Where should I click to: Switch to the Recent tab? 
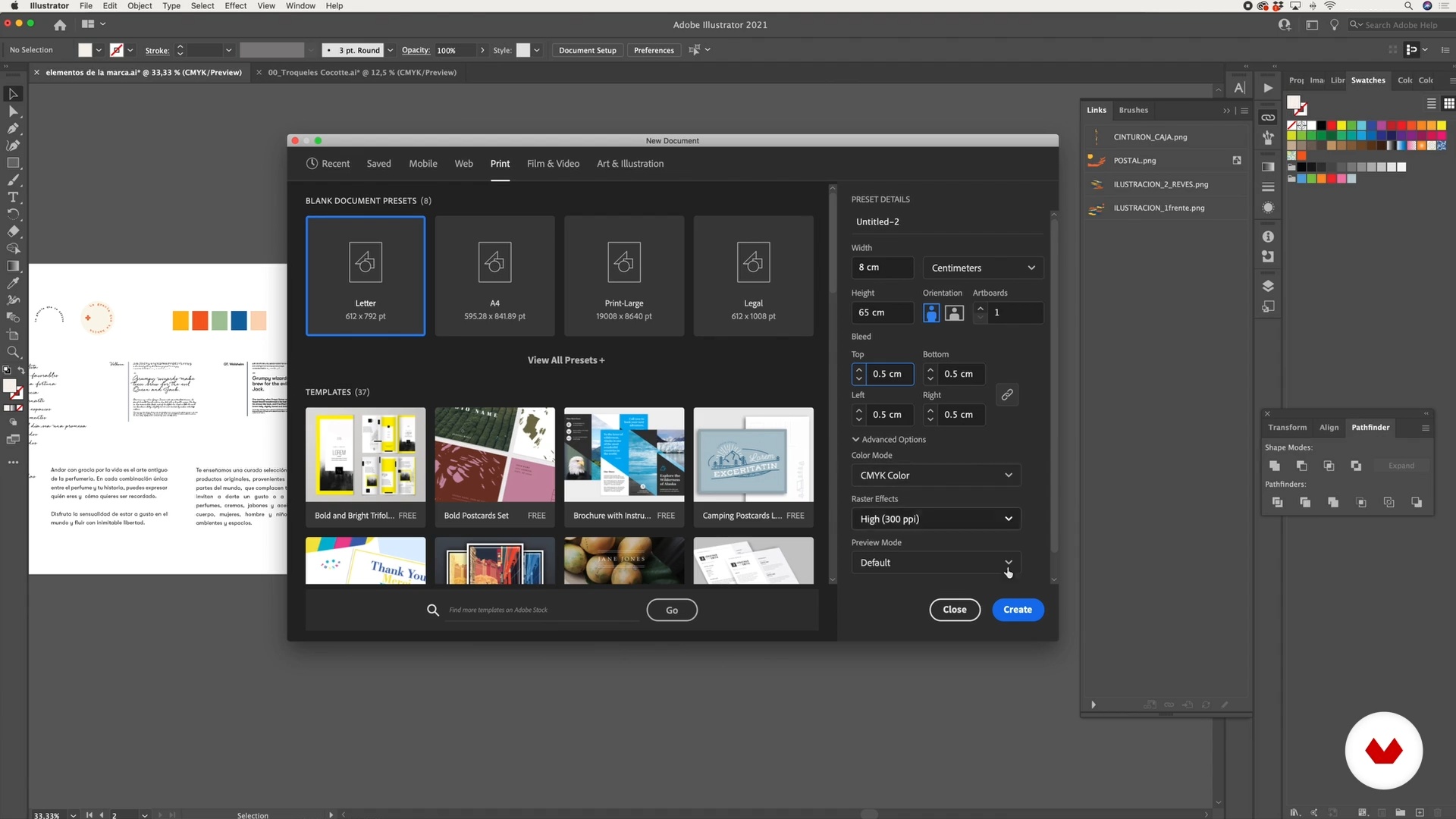(x=328, y=164)
